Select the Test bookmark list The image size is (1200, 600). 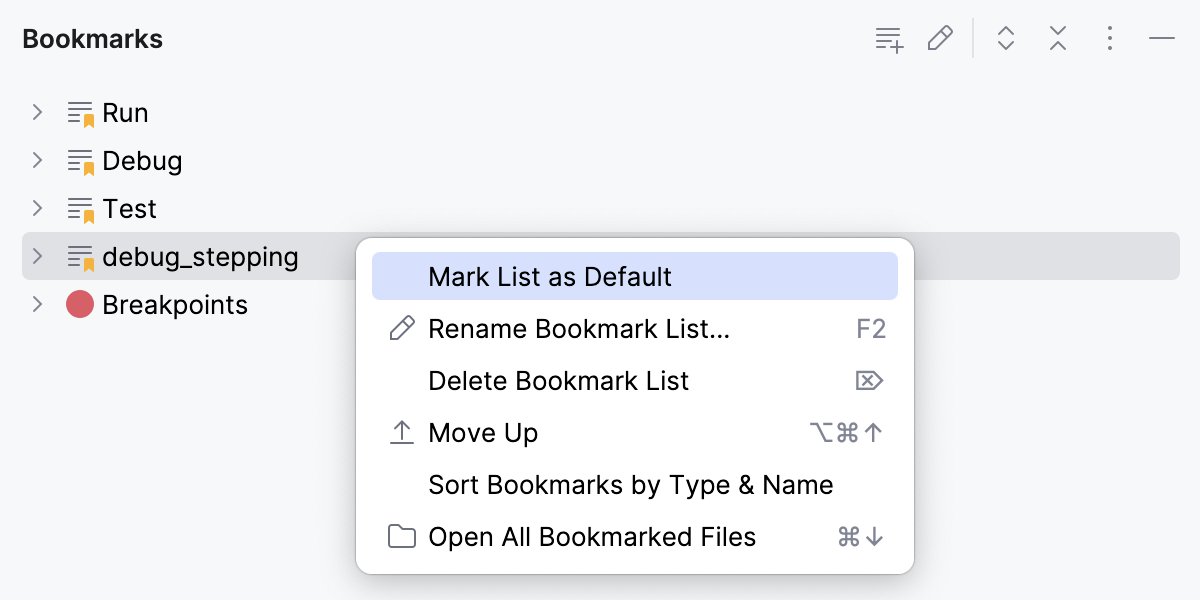coord(131,208)
